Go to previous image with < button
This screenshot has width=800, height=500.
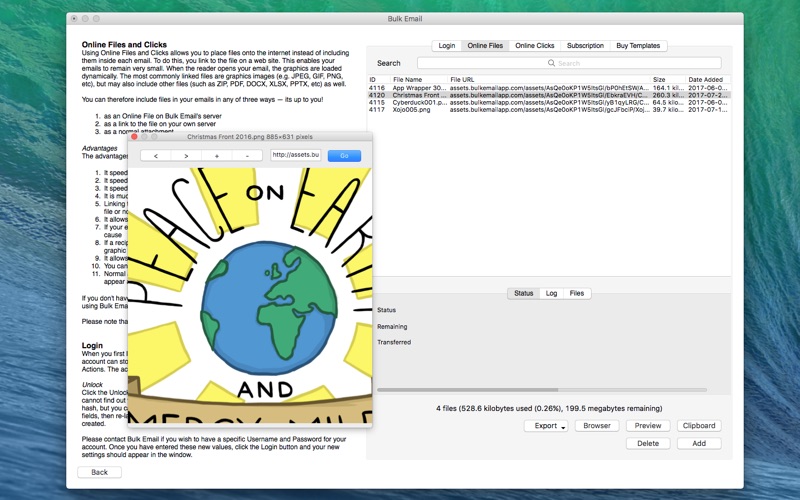pyautogui.click(x=156, y=156)
